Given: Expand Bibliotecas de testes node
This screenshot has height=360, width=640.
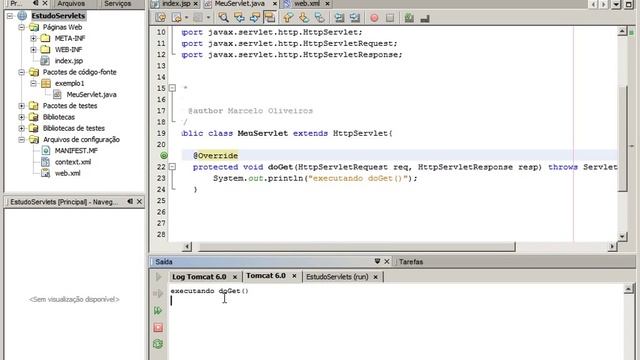Looking at the screenshot, I should [x=22, y=128].
